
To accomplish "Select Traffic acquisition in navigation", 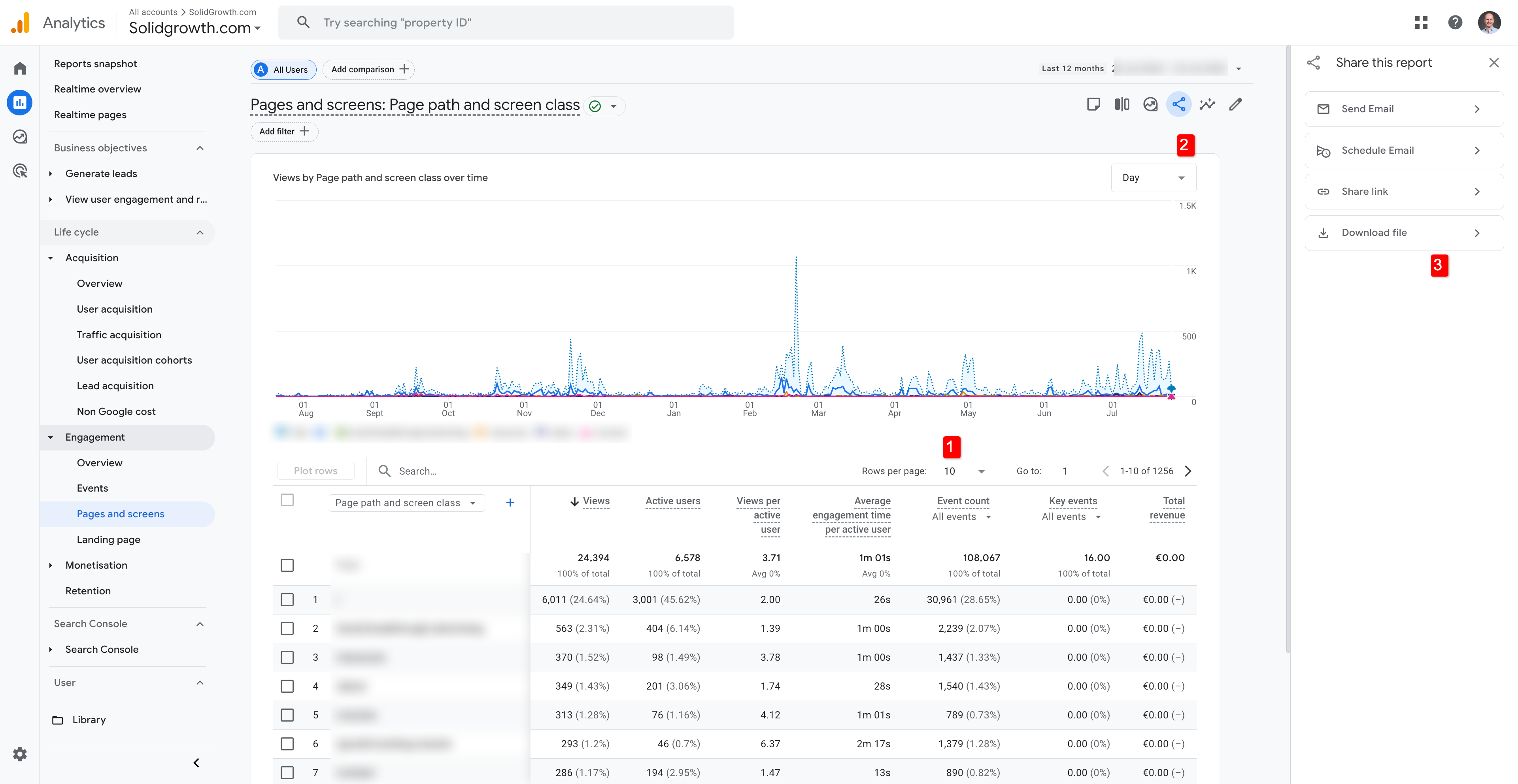I will click(119, 335).
